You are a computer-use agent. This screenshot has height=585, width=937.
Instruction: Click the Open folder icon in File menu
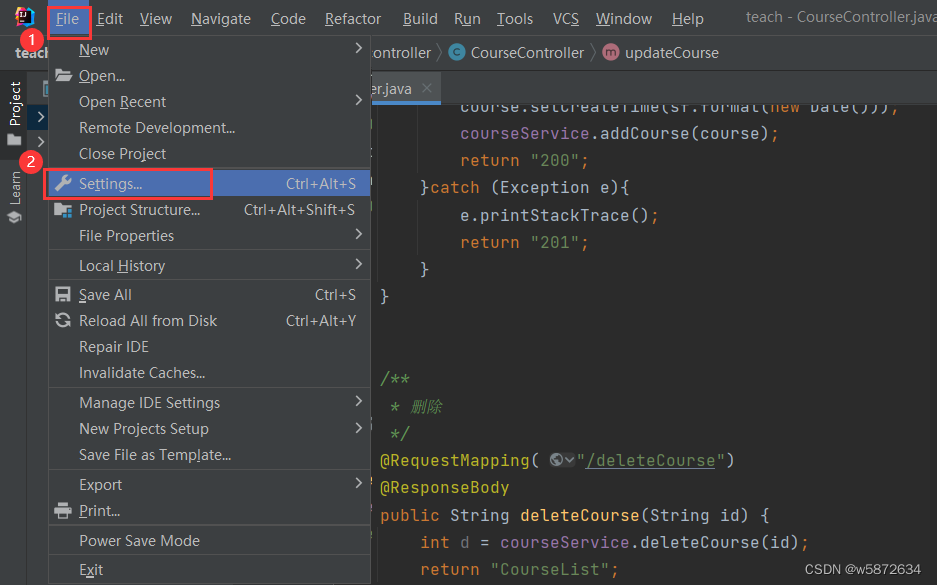62,75
